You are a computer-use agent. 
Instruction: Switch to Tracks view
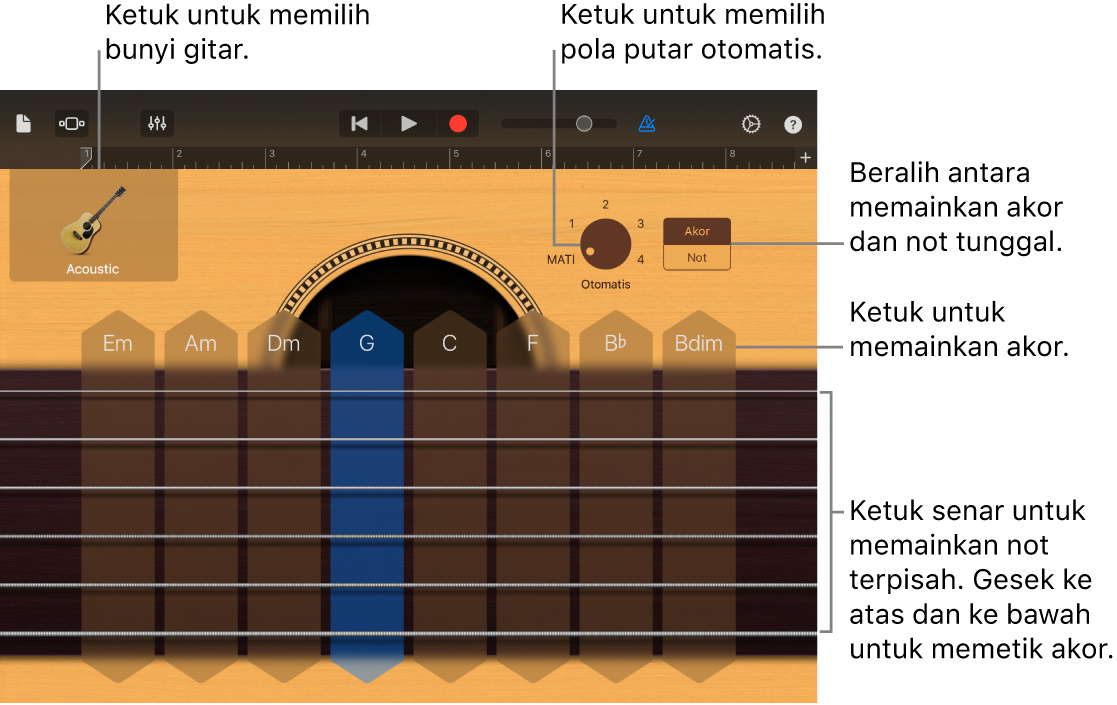click(71, 123)
